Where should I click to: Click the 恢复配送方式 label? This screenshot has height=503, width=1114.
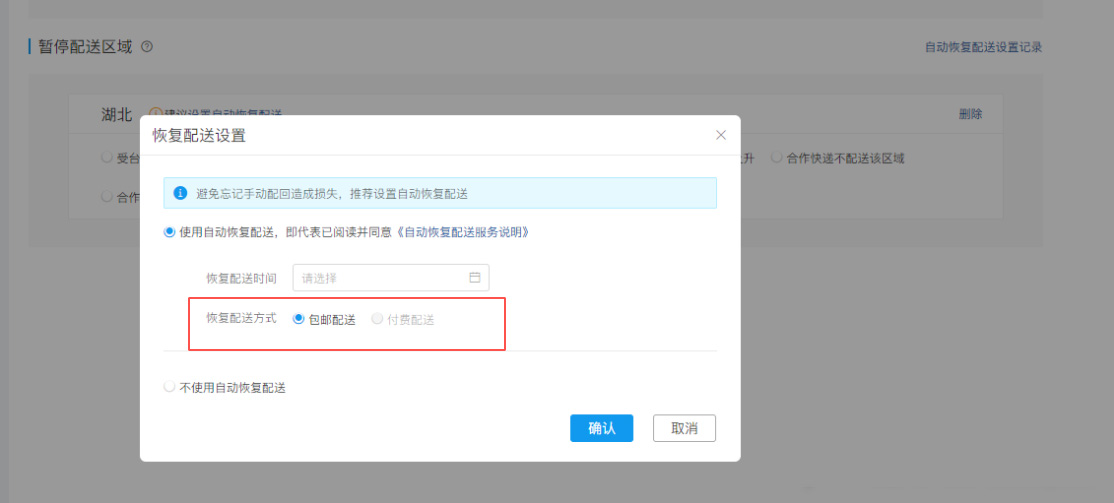(x=242, y=318)
